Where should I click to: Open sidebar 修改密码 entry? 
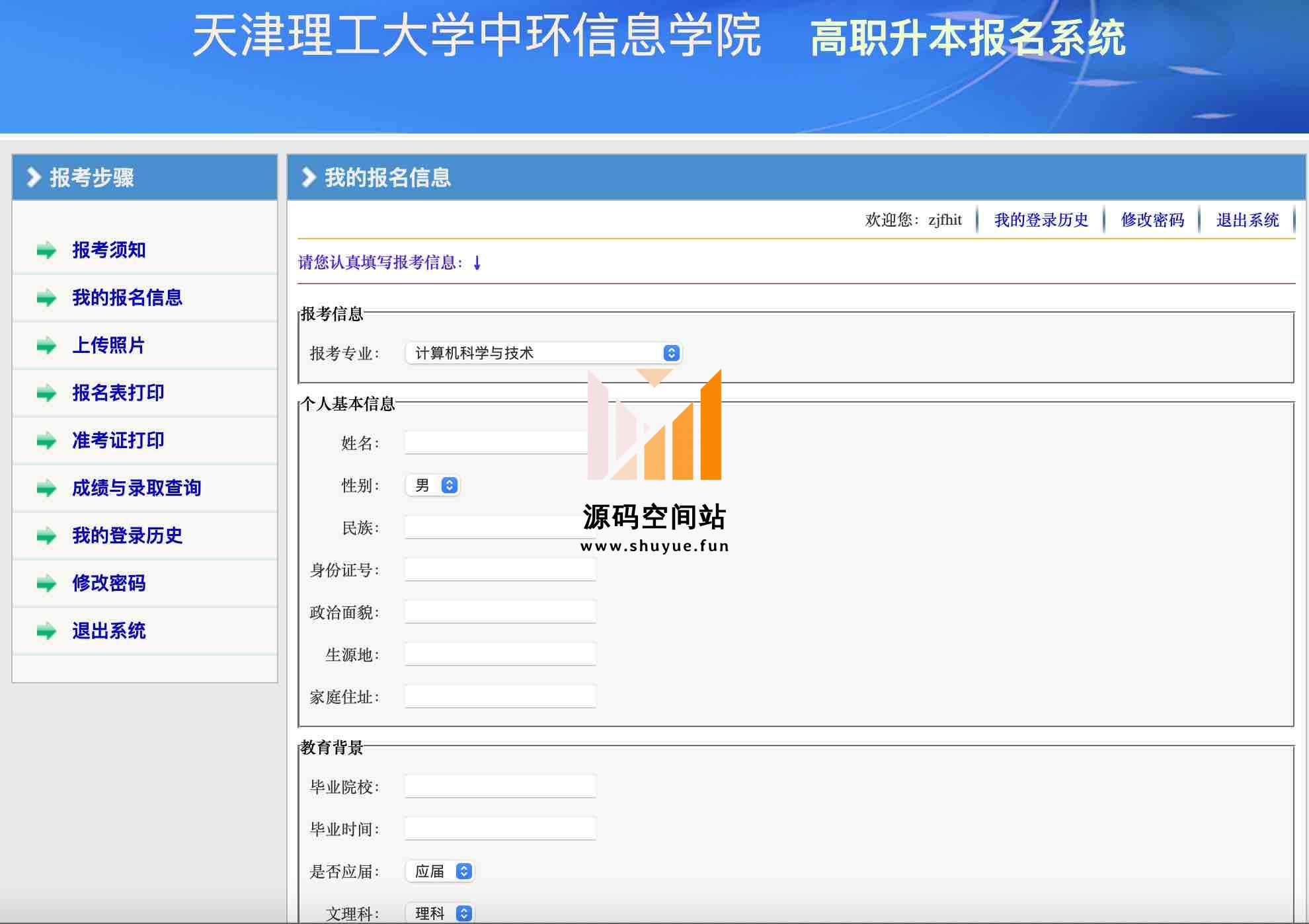click(x=109, y=583)
